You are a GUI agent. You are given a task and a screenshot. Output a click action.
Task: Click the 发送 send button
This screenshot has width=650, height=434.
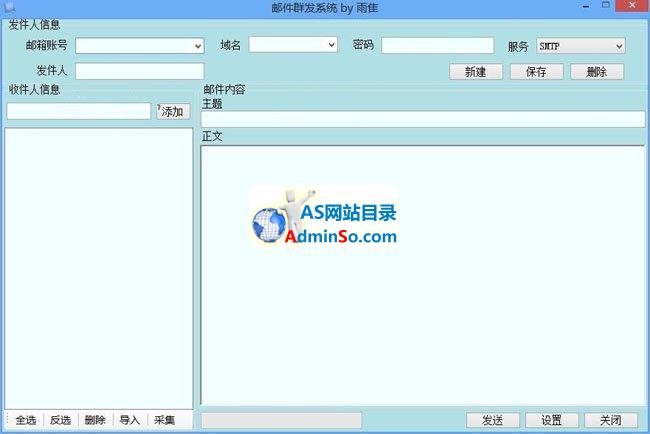pyautogui.click(x=492, y=420)
